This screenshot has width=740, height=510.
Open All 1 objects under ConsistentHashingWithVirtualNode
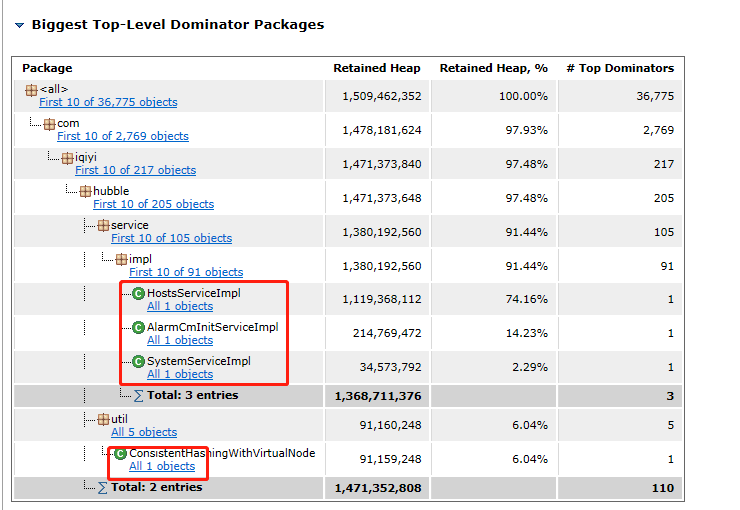click(162, 466)
